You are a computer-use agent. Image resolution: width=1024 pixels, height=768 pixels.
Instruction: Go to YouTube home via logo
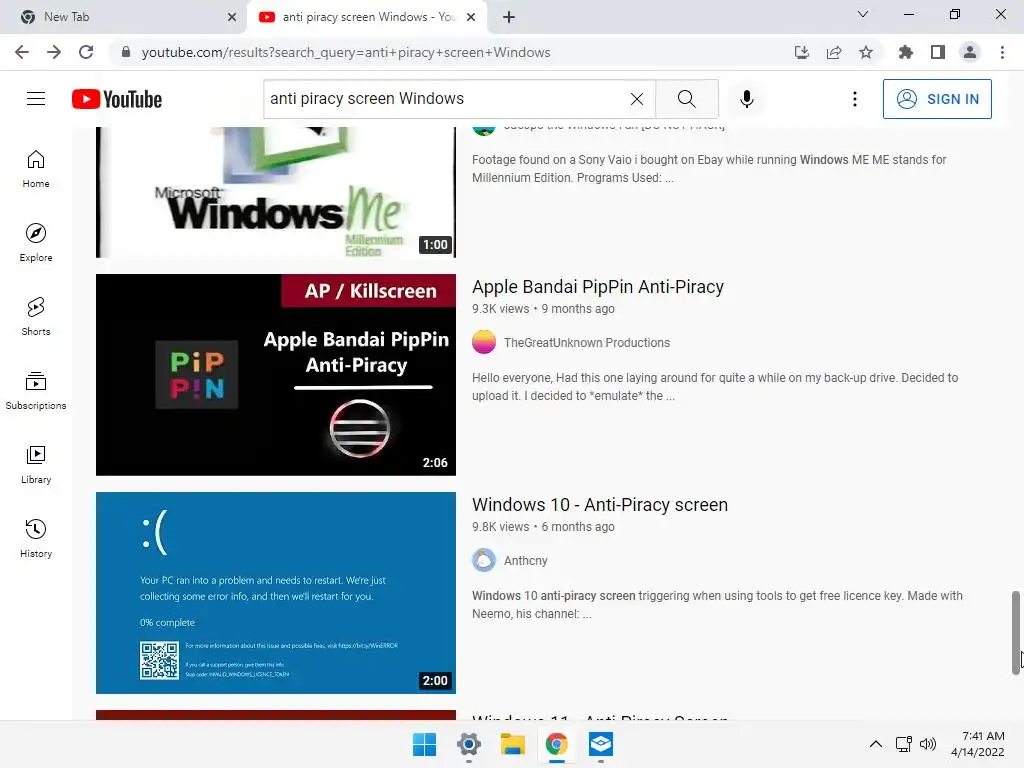tap(117, 99)
